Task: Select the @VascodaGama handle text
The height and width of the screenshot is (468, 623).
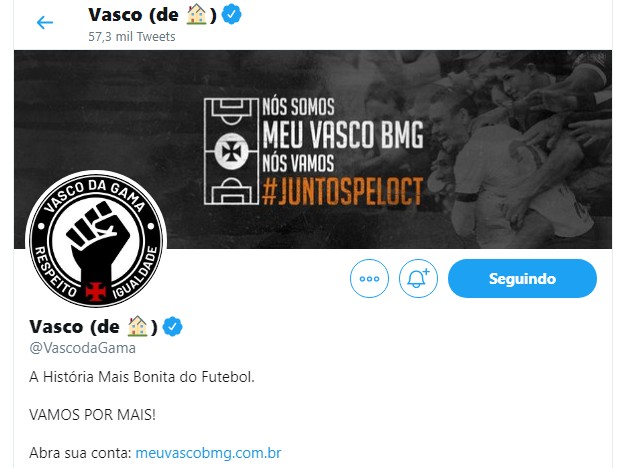Action: (83, 348)
